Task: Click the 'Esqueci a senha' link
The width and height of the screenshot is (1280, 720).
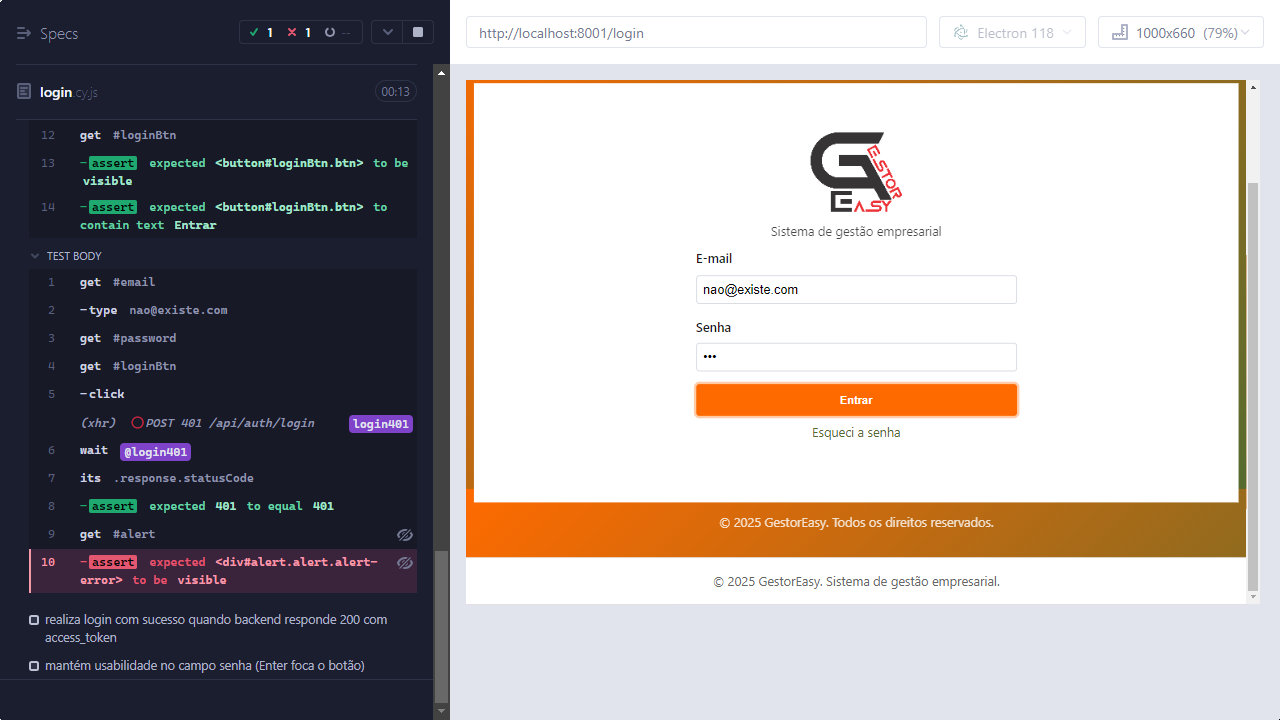Action: (856, 433)
